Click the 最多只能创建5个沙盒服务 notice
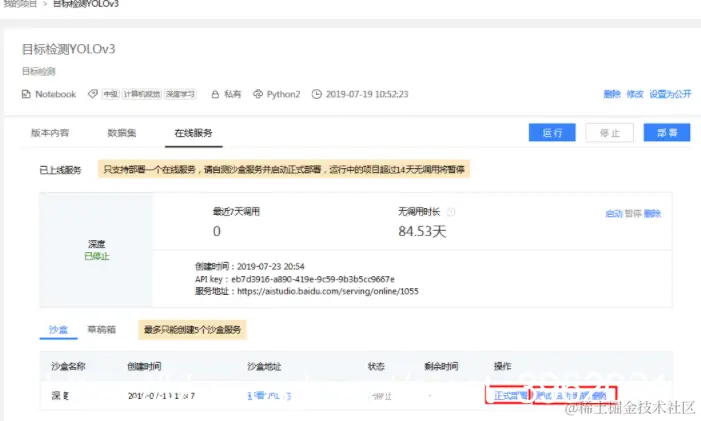The height and width of the screenshot is (421, 701). pos(192,330)
